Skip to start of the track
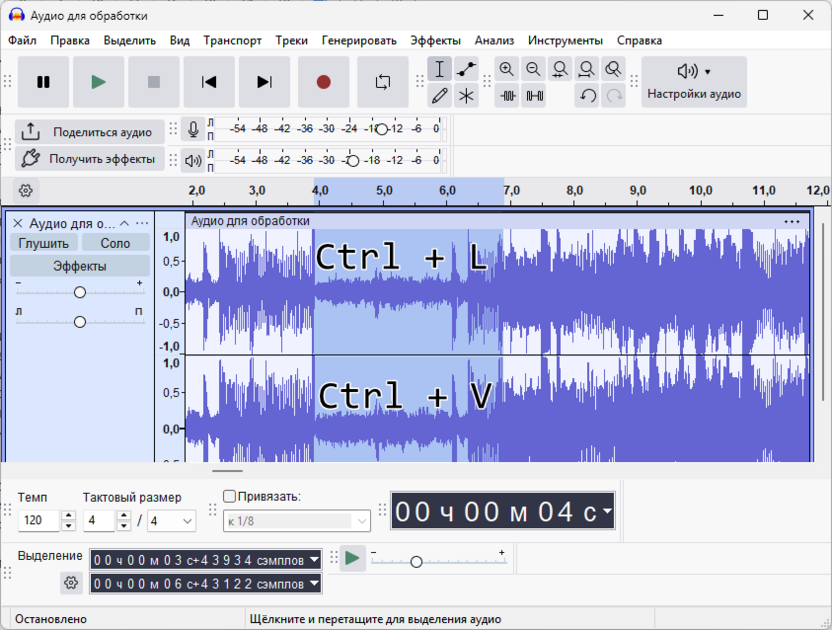Viewport: 832px width, 630px height. click(209, 82)
